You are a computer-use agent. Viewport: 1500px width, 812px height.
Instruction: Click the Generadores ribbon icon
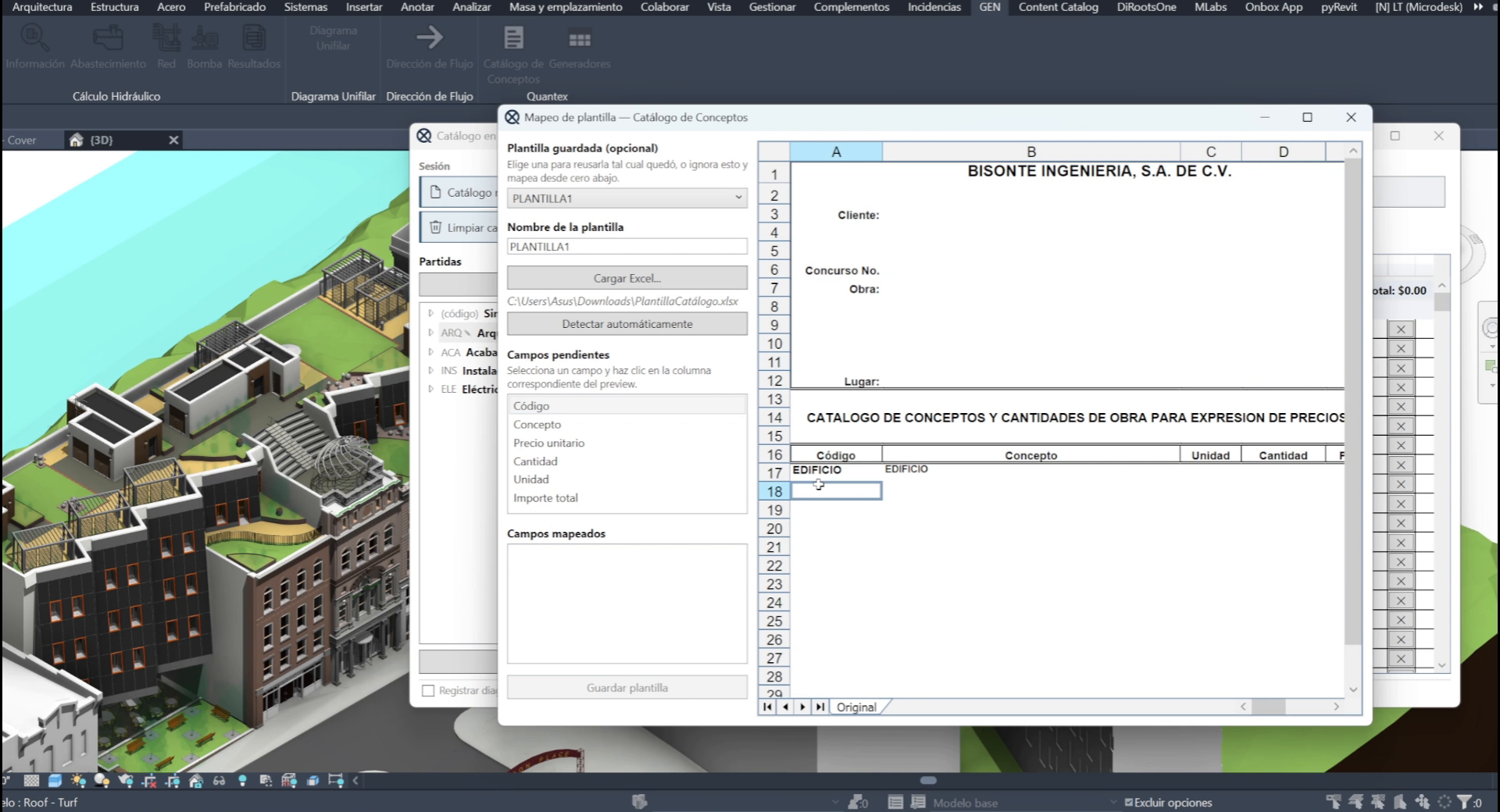pos(579,39)
